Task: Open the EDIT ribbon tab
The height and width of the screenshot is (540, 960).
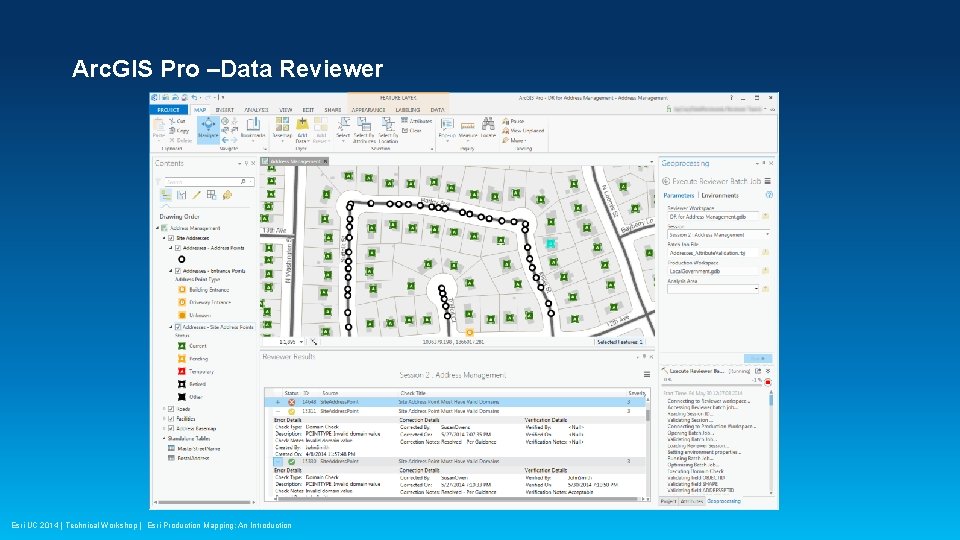Action: point(308,110)
